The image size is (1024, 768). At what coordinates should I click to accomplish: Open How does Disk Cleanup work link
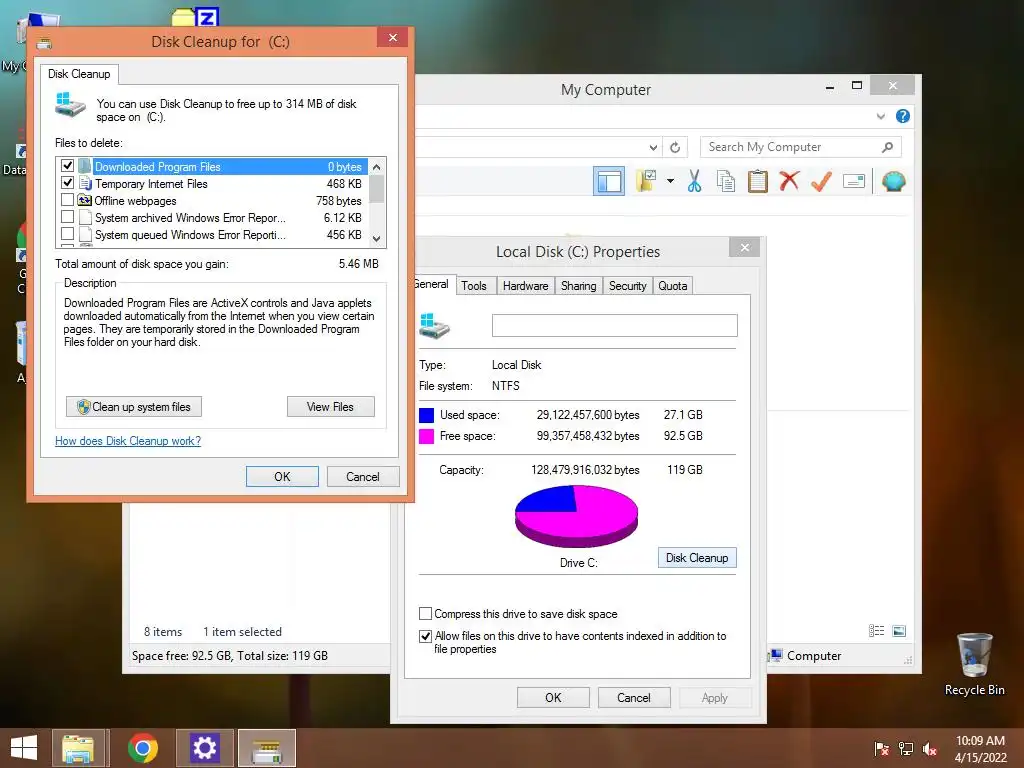(x=128, y=441)
